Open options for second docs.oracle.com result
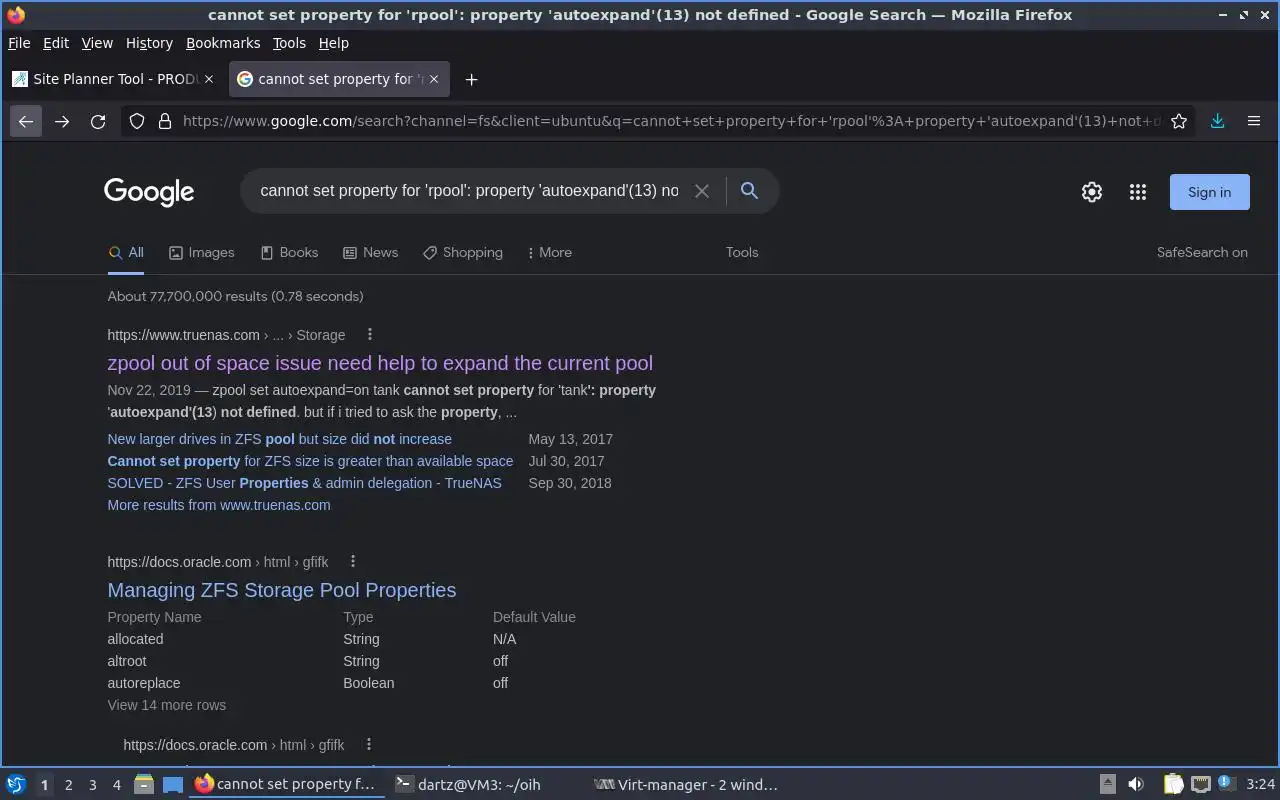This screenshot has height=800, width=1280. point(369,744)
